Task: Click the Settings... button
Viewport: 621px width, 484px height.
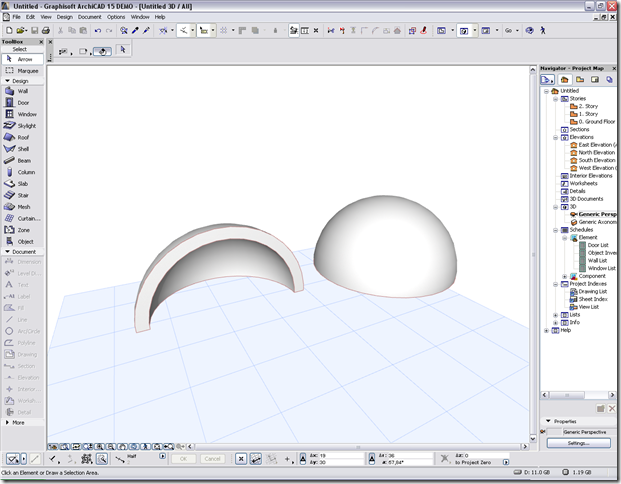Action: 578,443
